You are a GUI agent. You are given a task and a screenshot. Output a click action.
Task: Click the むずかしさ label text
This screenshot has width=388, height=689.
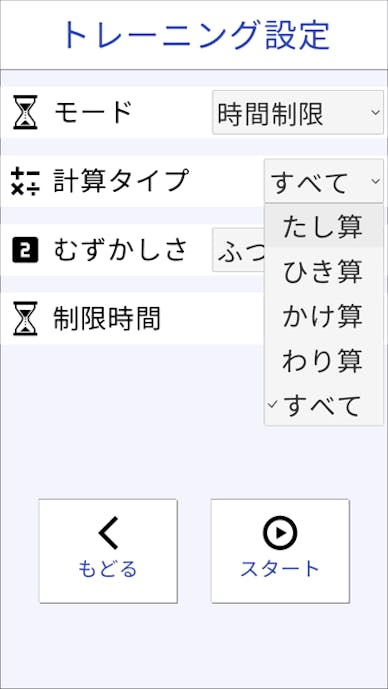pyautogui.click(x=121, y=250)
